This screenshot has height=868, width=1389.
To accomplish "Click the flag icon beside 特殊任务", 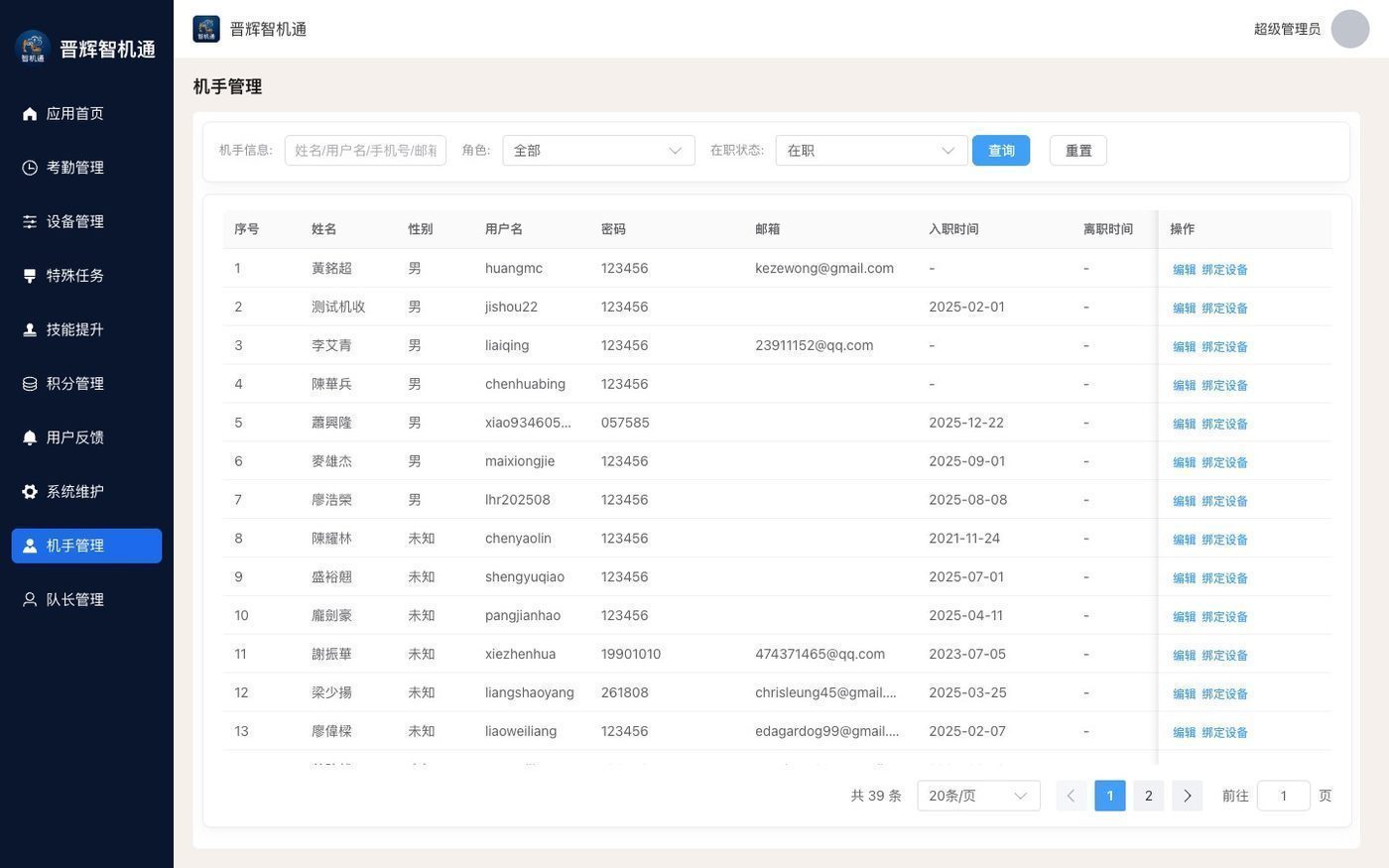I will tap(30, 276).
